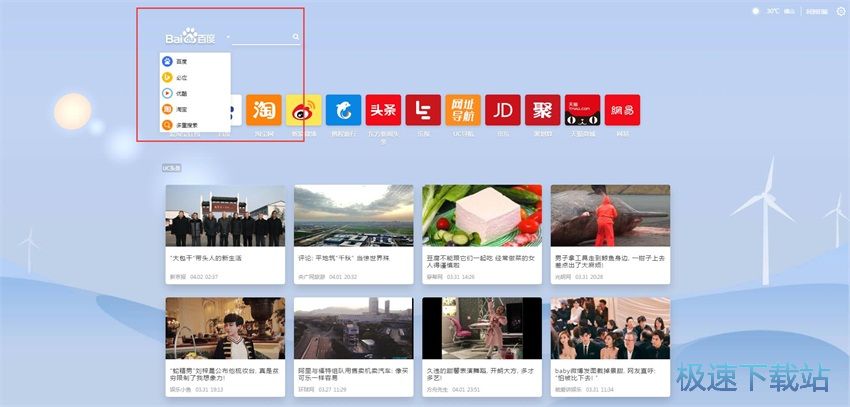Open the red 網易 NetEase shortcut tile
850x407 pixels.
point(622,110)
